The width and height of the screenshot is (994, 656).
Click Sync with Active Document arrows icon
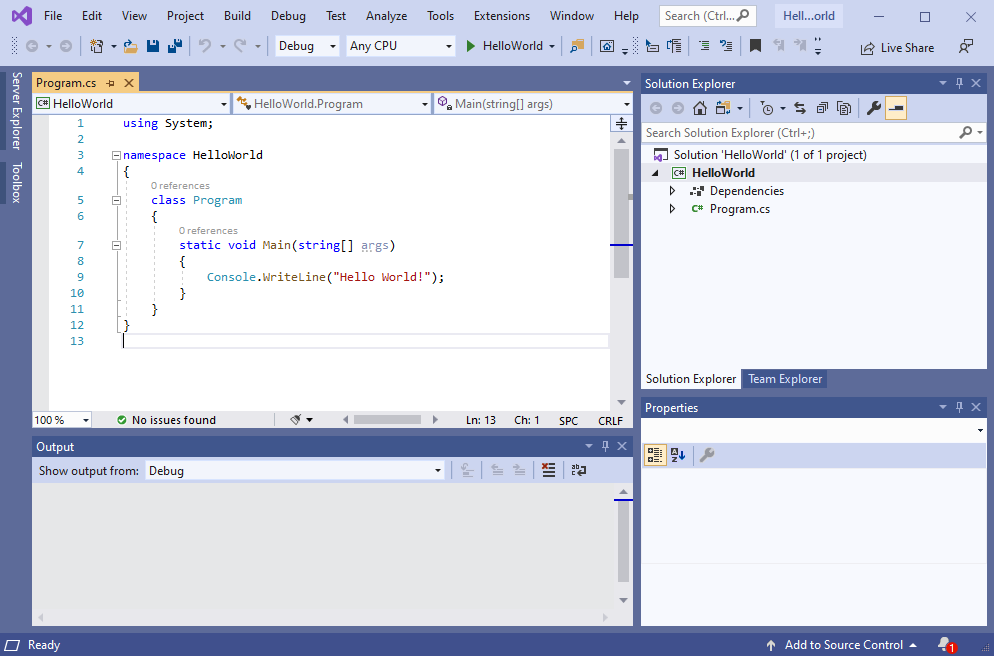point(800,108)
